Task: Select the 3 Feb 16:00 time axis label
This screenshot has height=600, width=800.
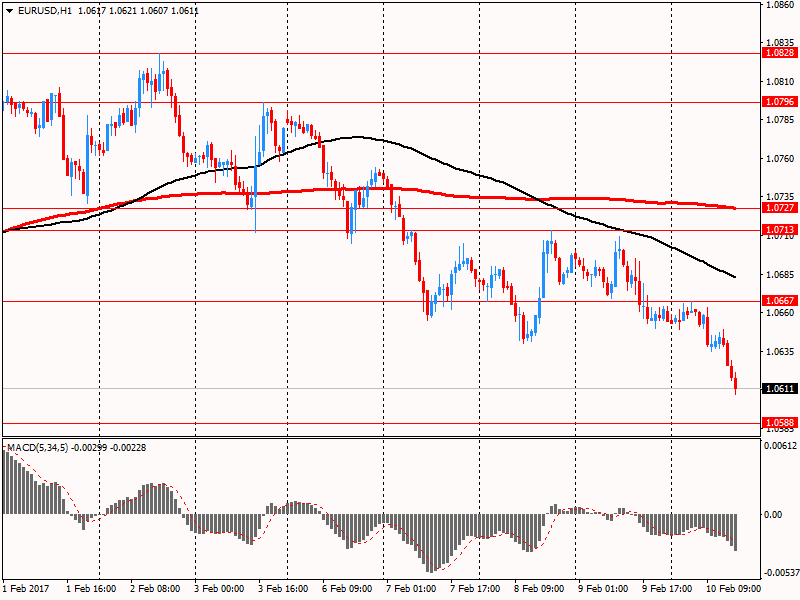Action: pyautogui.click(x=283, y=588)
